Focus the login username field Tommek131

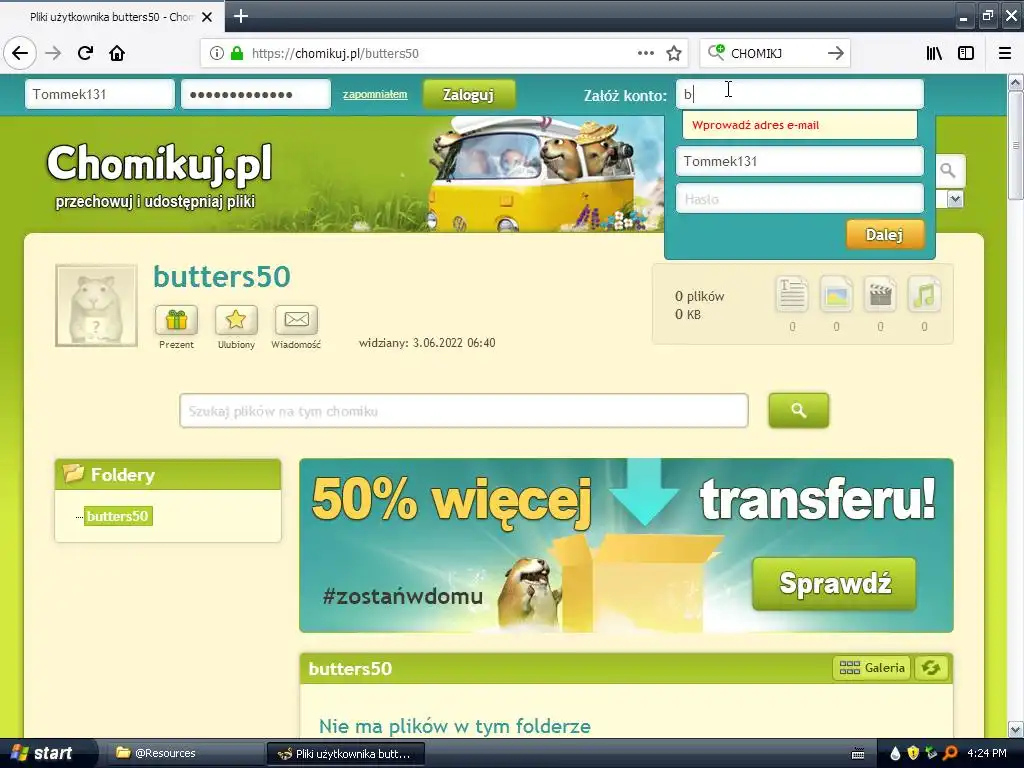coord(100,94)
